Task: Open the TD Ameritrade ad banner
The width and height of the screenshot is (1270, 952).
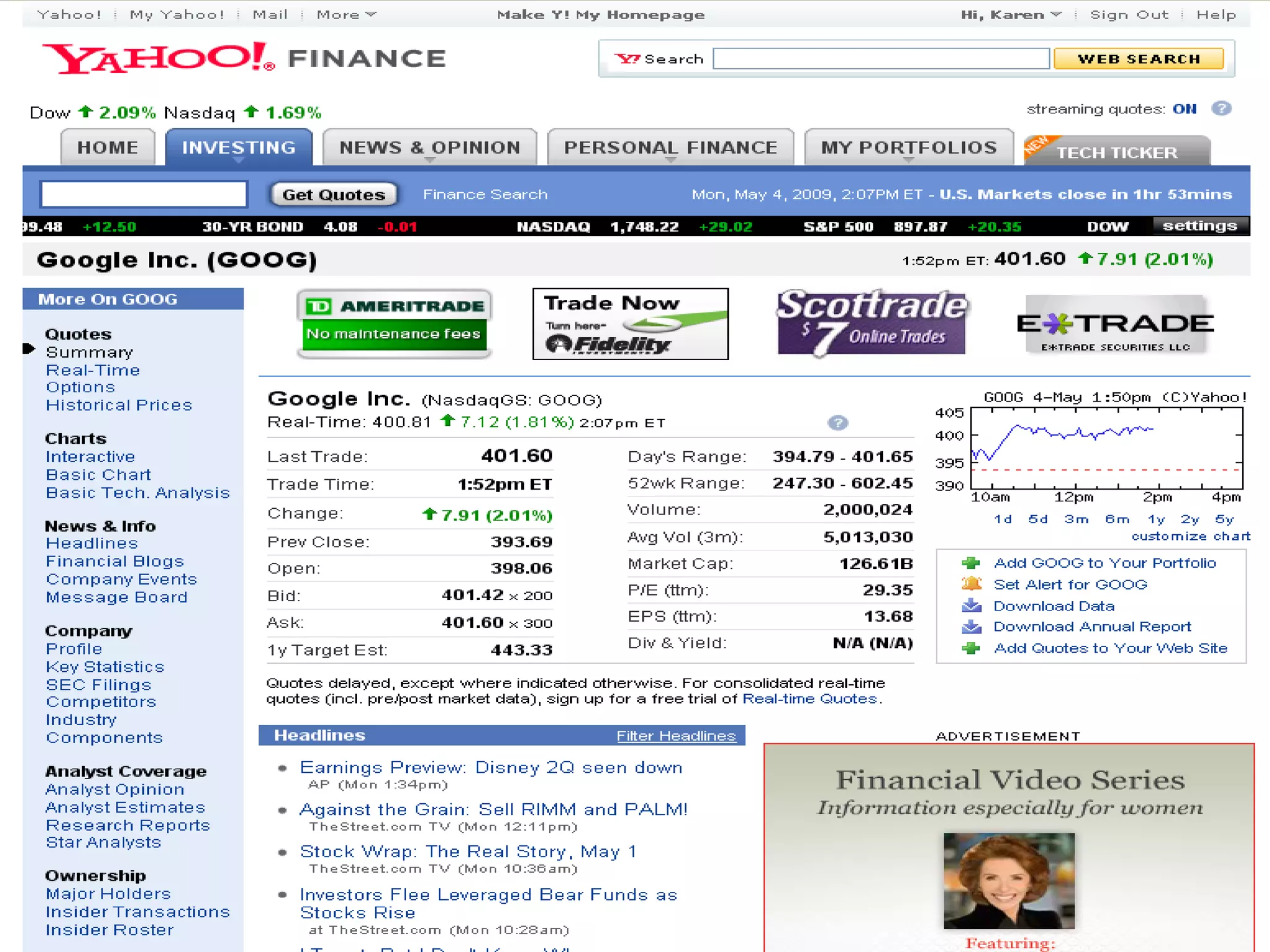Action: [394, 323]
